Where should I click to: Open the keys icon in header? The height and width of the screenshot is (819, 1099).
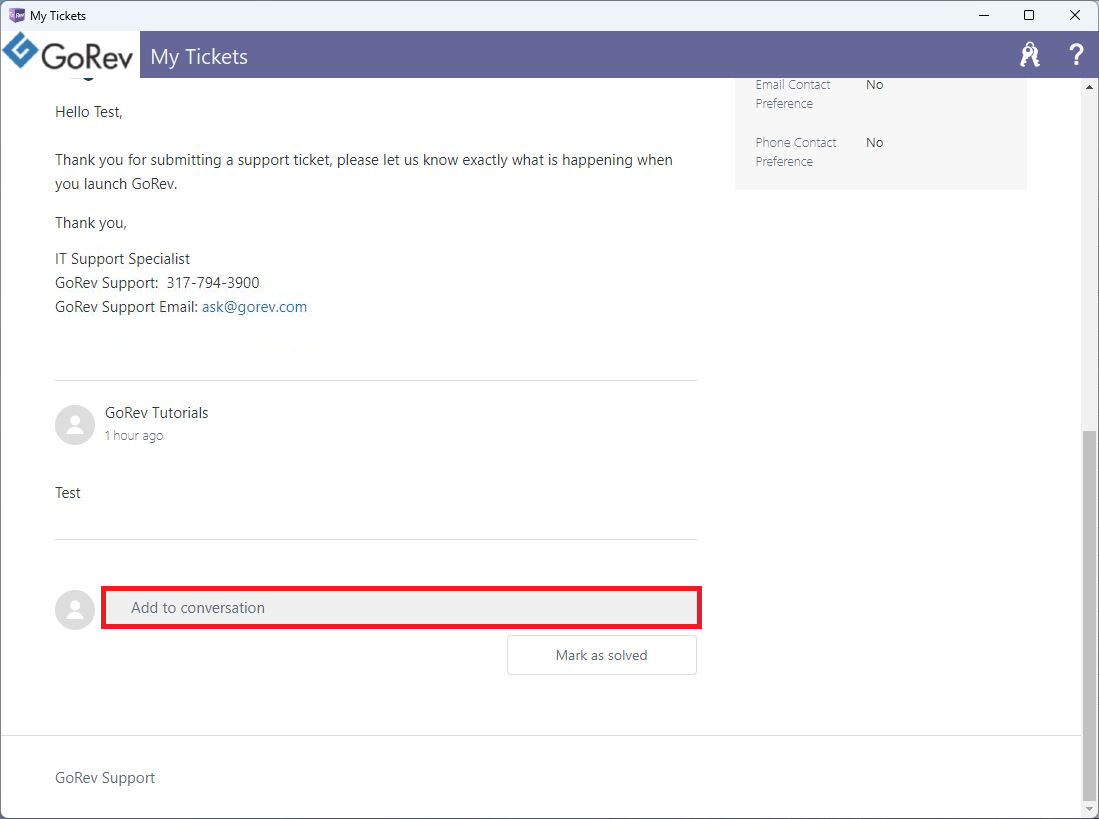[x=1030, y=55]
